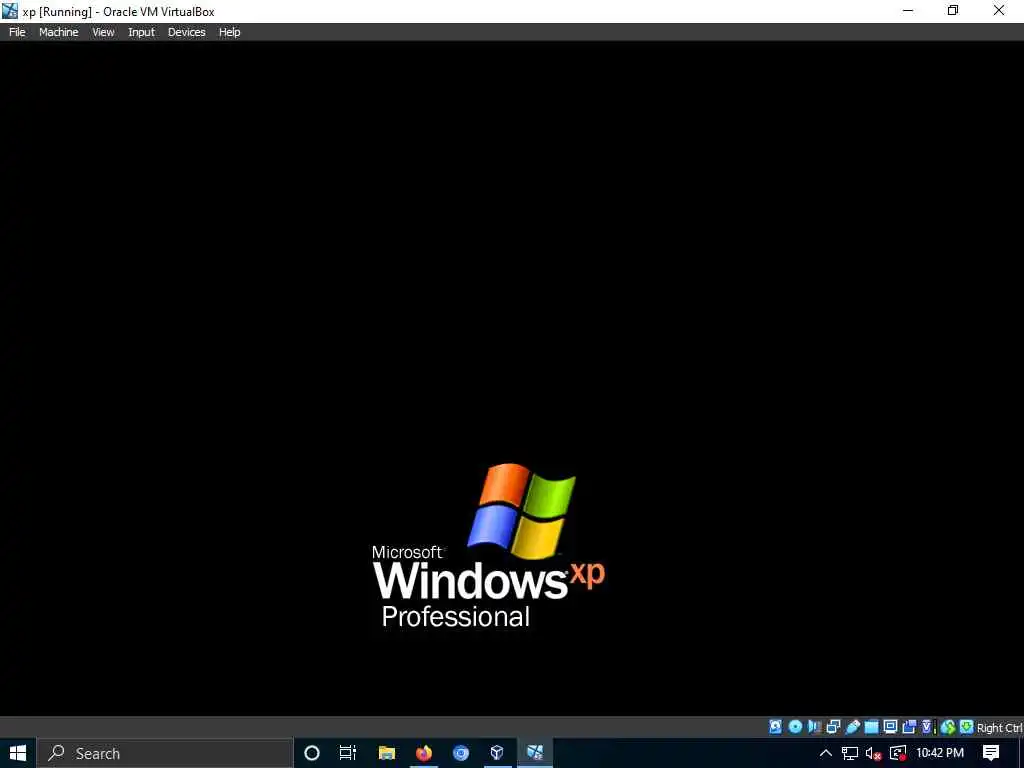
Task: Show hidden system tray icons
Action: (x=825, y=753)
